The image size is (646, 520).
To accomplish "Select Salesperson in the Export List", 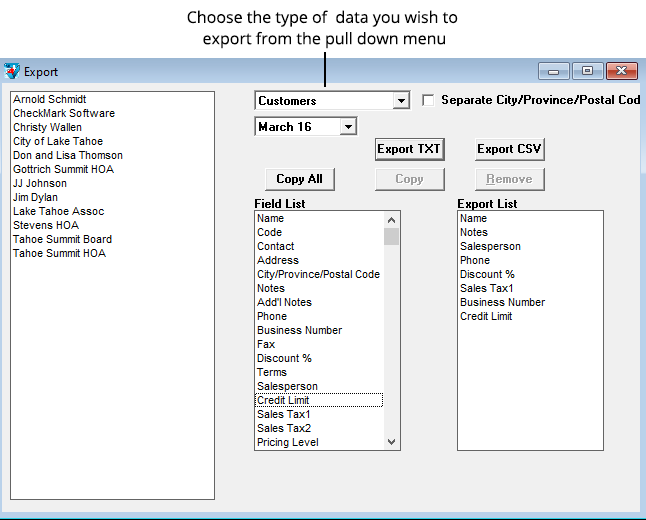I will point(490,246).
